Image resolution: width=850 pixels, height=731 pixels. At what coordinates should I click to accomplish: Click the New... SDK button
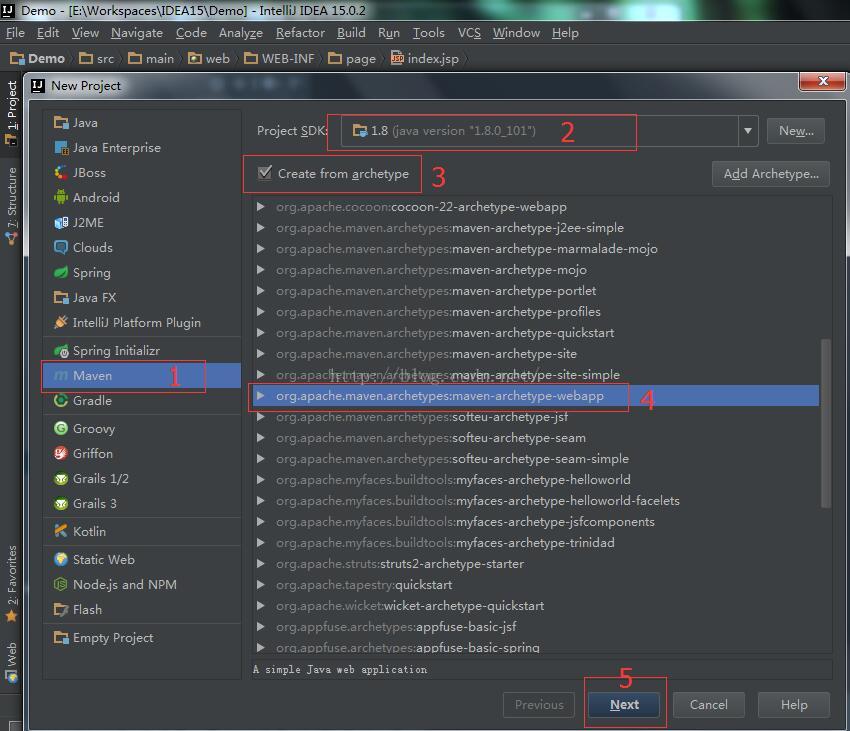click(796, 131)
